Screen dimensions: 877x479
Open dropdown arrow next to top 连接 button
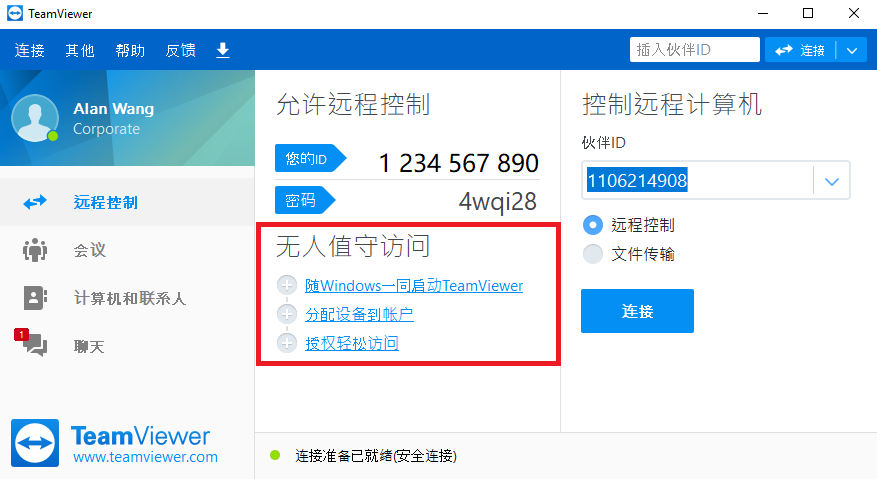[851, 50]
